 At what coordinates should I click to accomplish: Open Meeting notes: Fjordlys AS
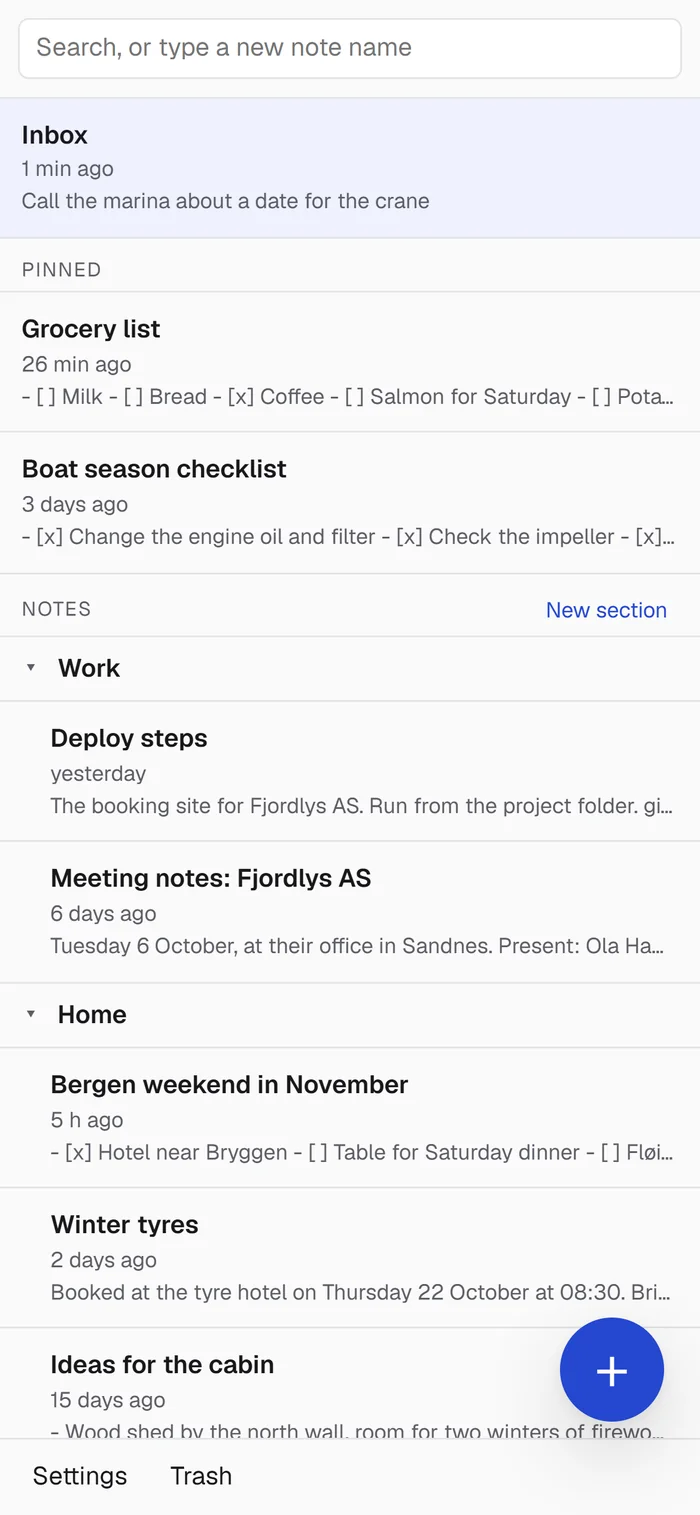pyautogui.click(x=350, y=912)
